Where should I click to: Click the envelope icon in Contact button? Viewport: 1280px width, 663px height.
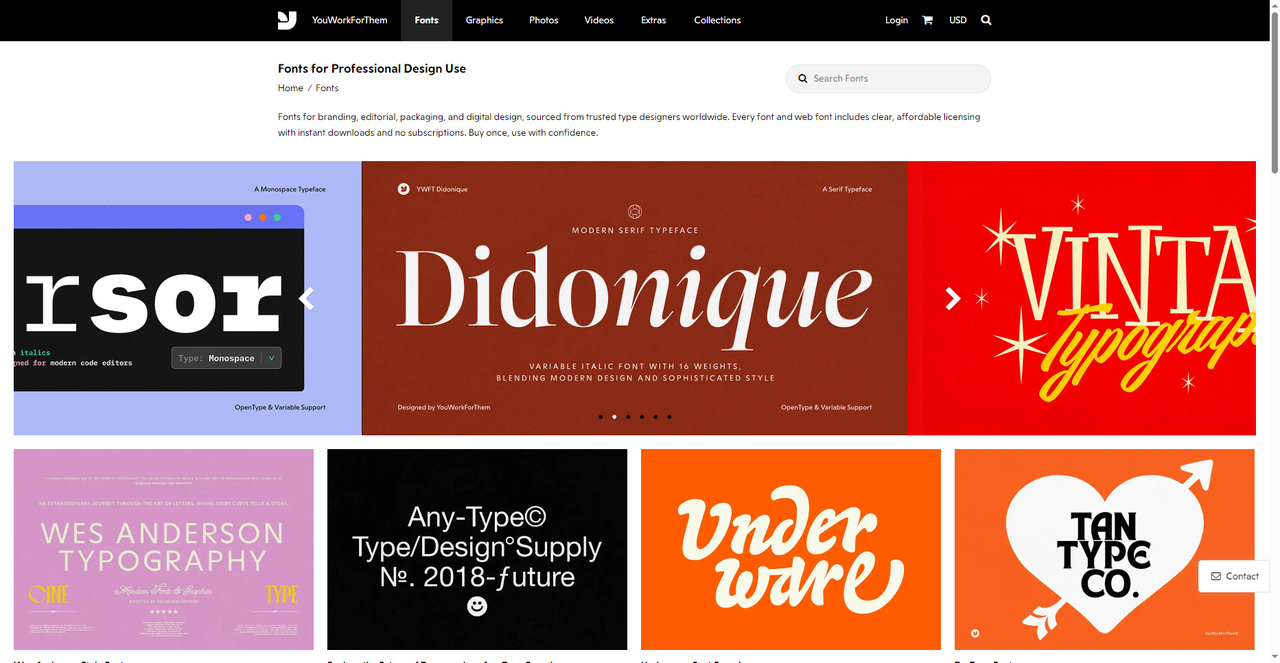[x=1216, y=576]
